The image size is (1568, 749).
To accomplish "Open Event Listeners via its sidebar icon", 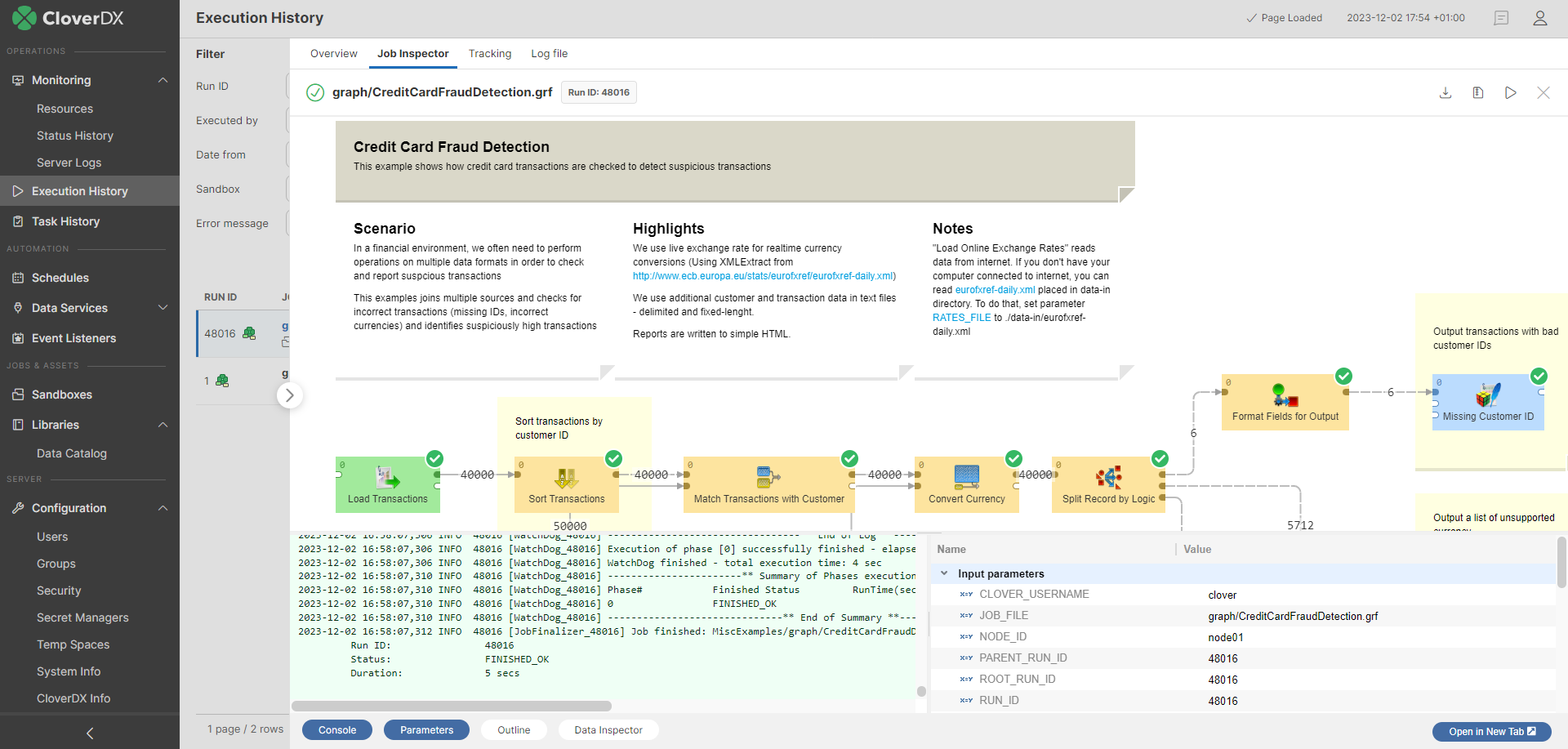I will 17,337.
